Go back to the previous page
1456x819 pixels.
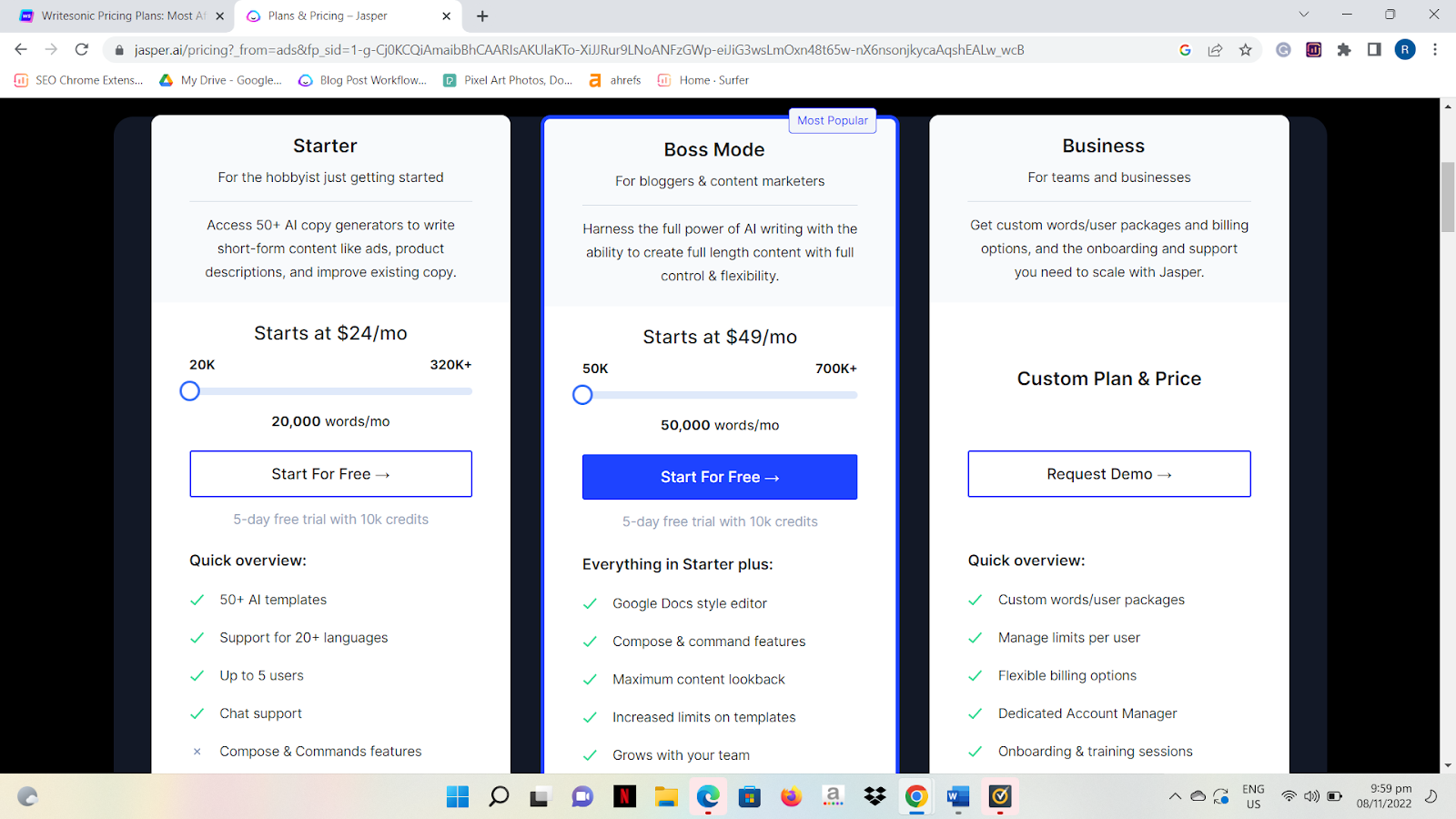[21, 50]
